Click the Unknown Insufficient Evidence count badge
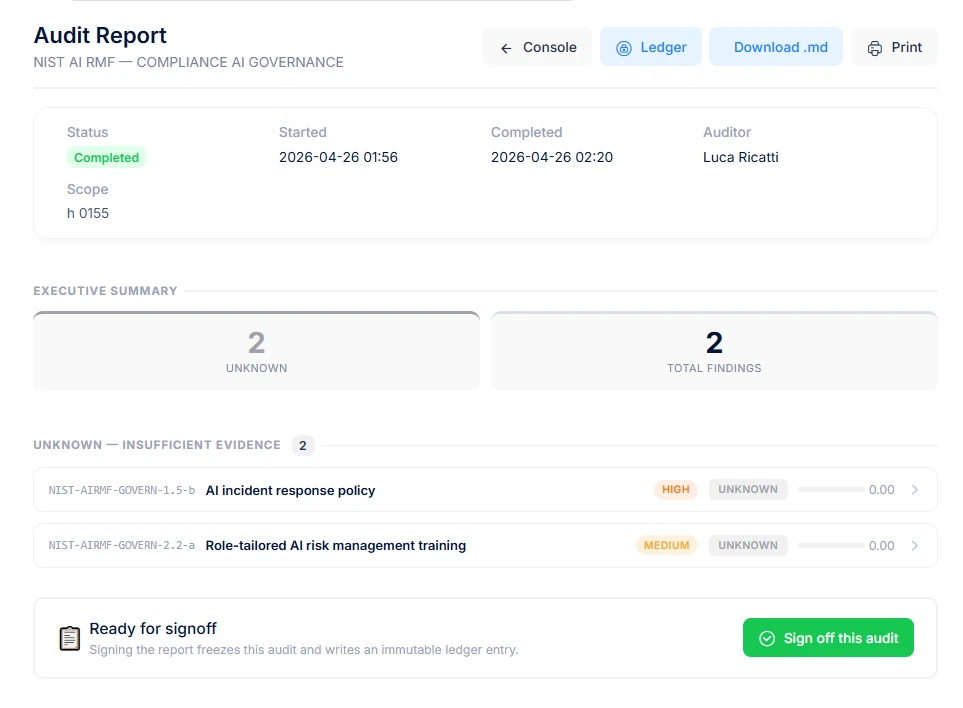This screenshot has height=708, width=963. pyautogui.click(x=303, y=446)
